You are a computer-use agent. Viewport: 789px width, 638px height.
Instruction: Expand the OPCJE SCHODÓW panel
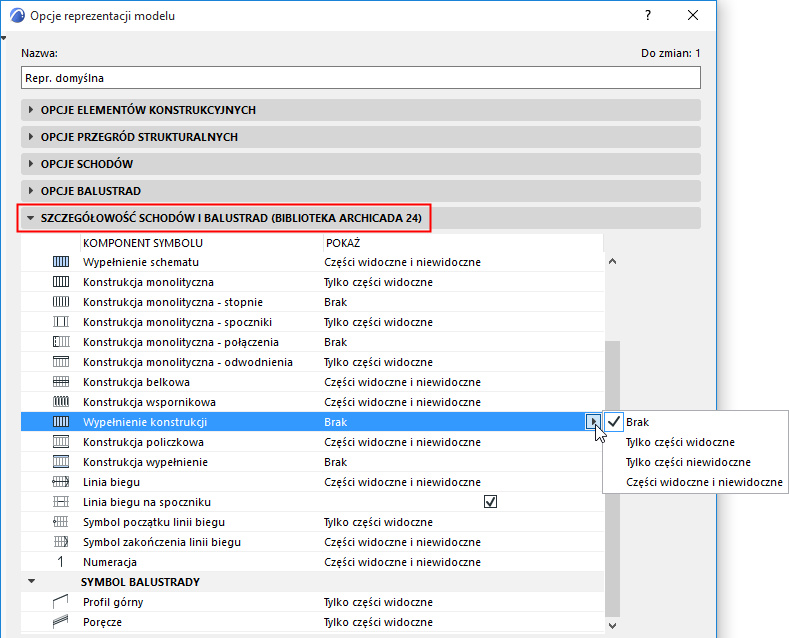(31, 164)
